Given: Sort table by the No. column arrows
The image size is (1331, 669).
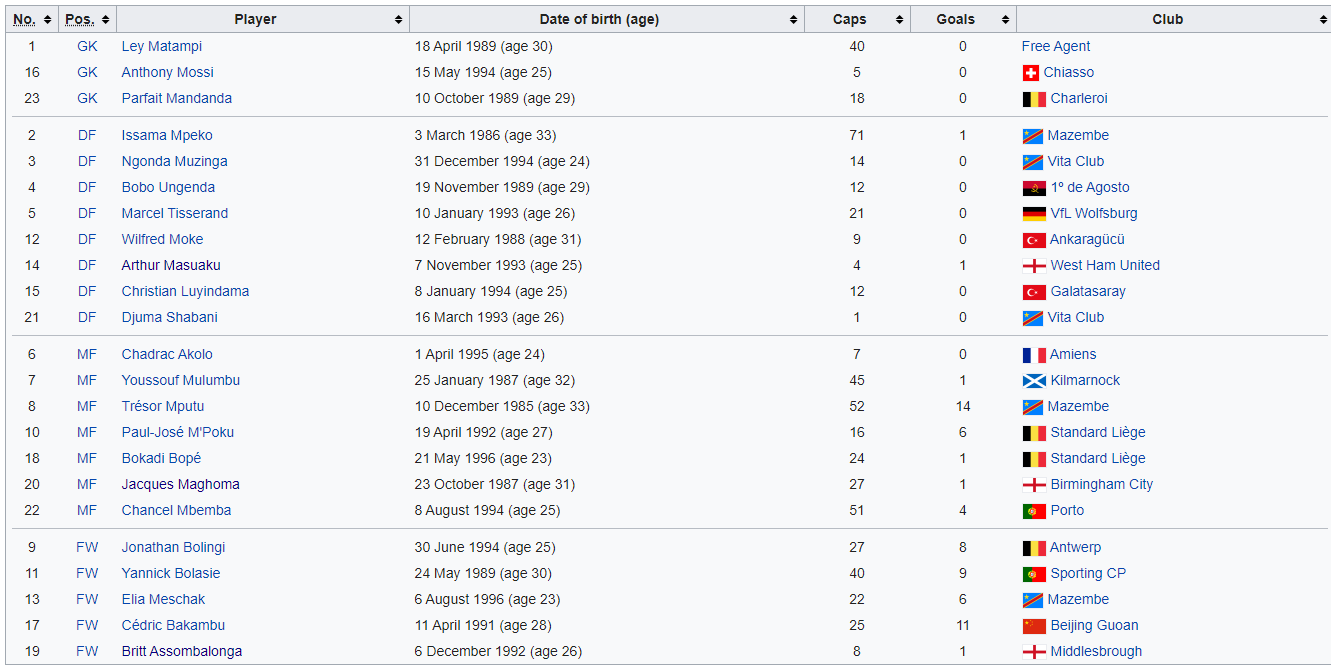Looking at the screenshot, I should point(47,20).
